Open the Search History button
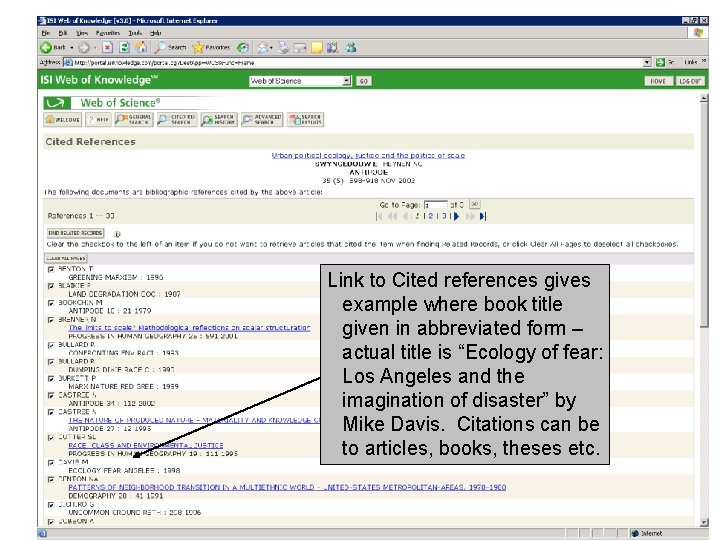The image size is (720, 540). pos(219,119)
